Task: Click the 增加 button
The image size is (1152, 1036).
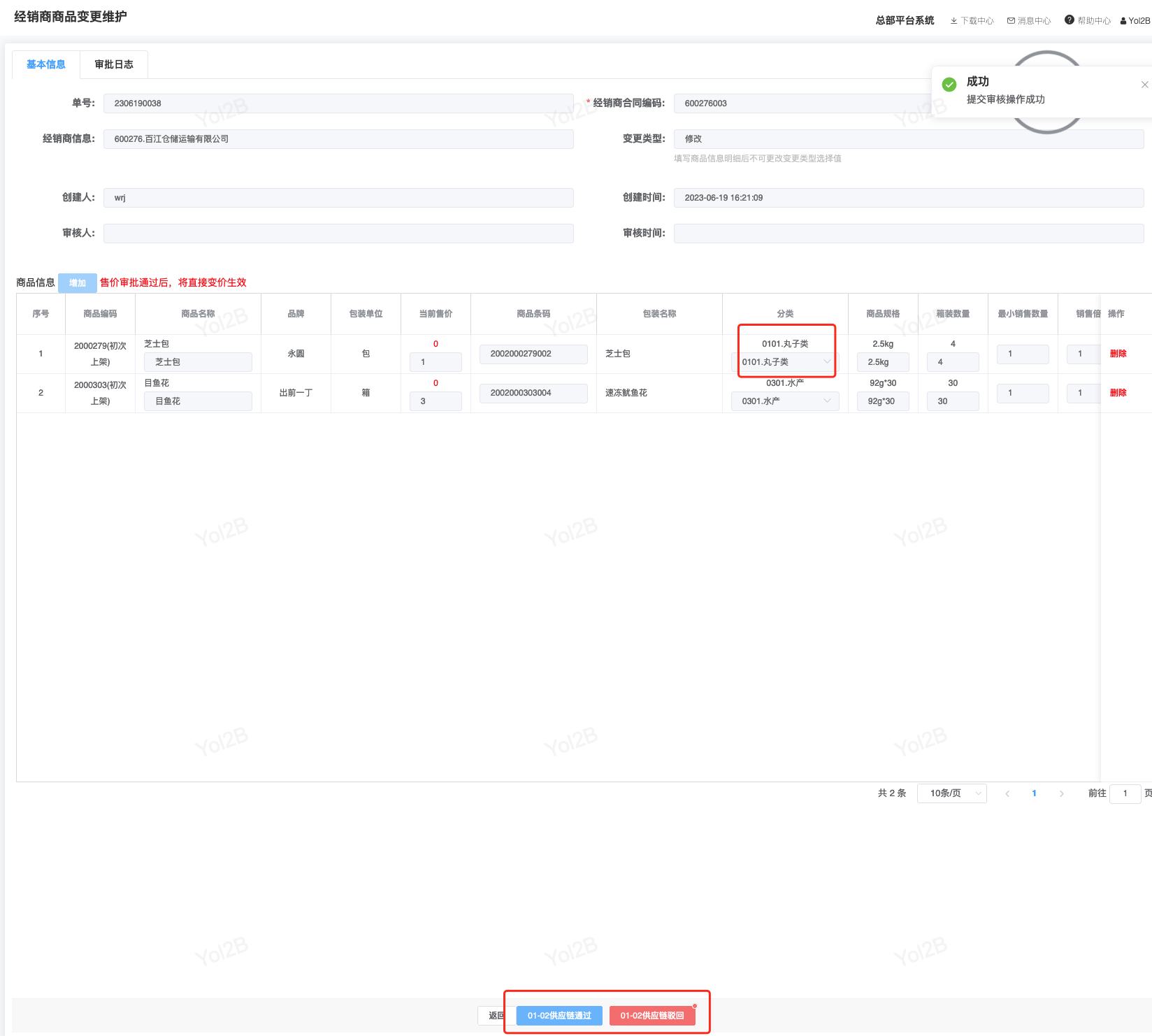Action: pyautogui.click(x=78, y=283)
